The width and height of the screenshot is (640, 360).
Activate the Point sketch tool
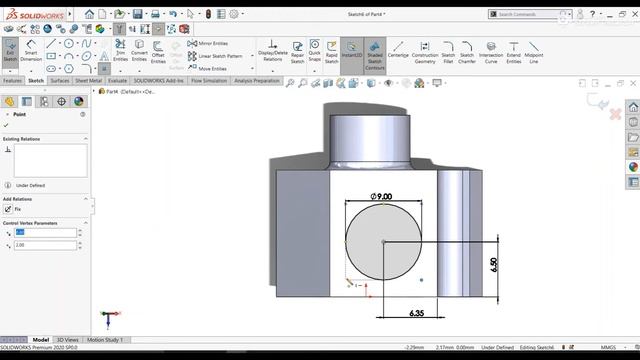coord(104,68)
